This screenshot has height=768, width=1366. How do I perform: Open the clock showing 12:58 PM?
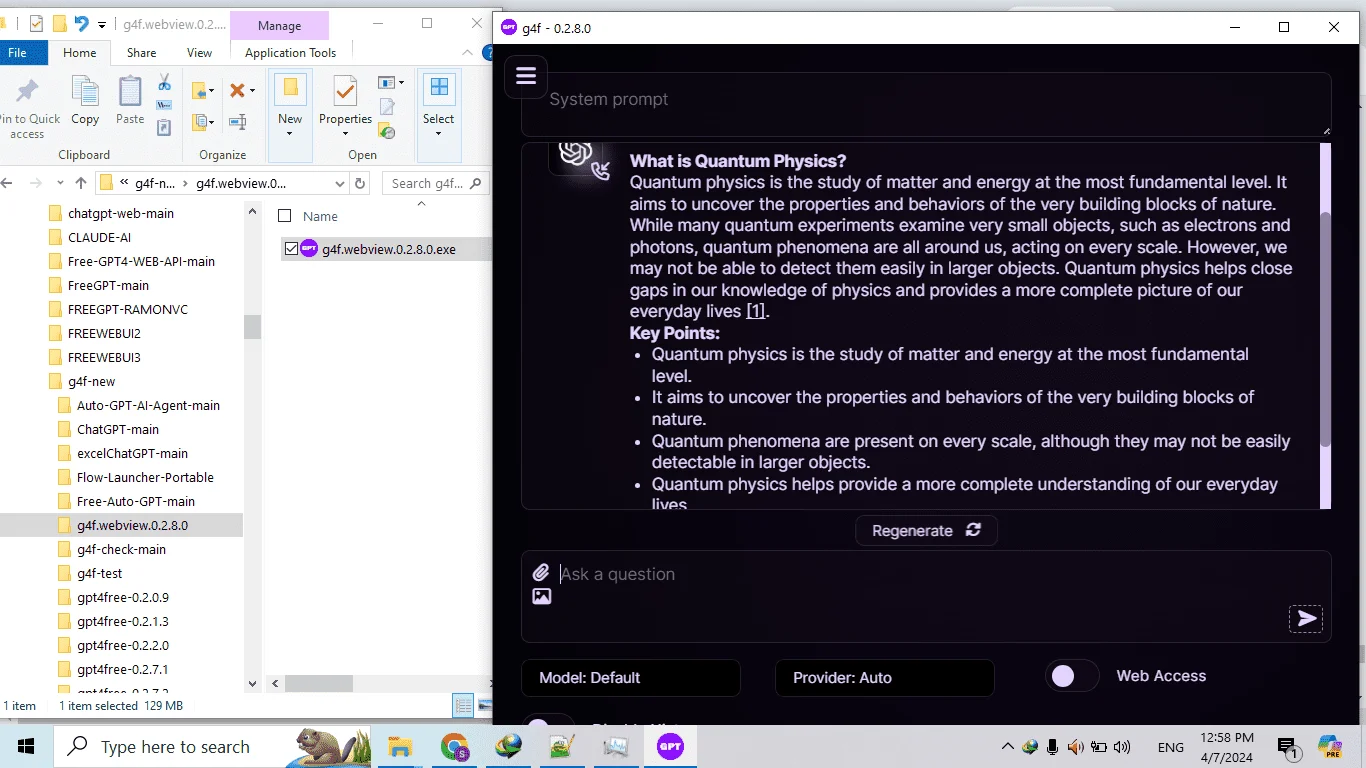click(1228, 747)
